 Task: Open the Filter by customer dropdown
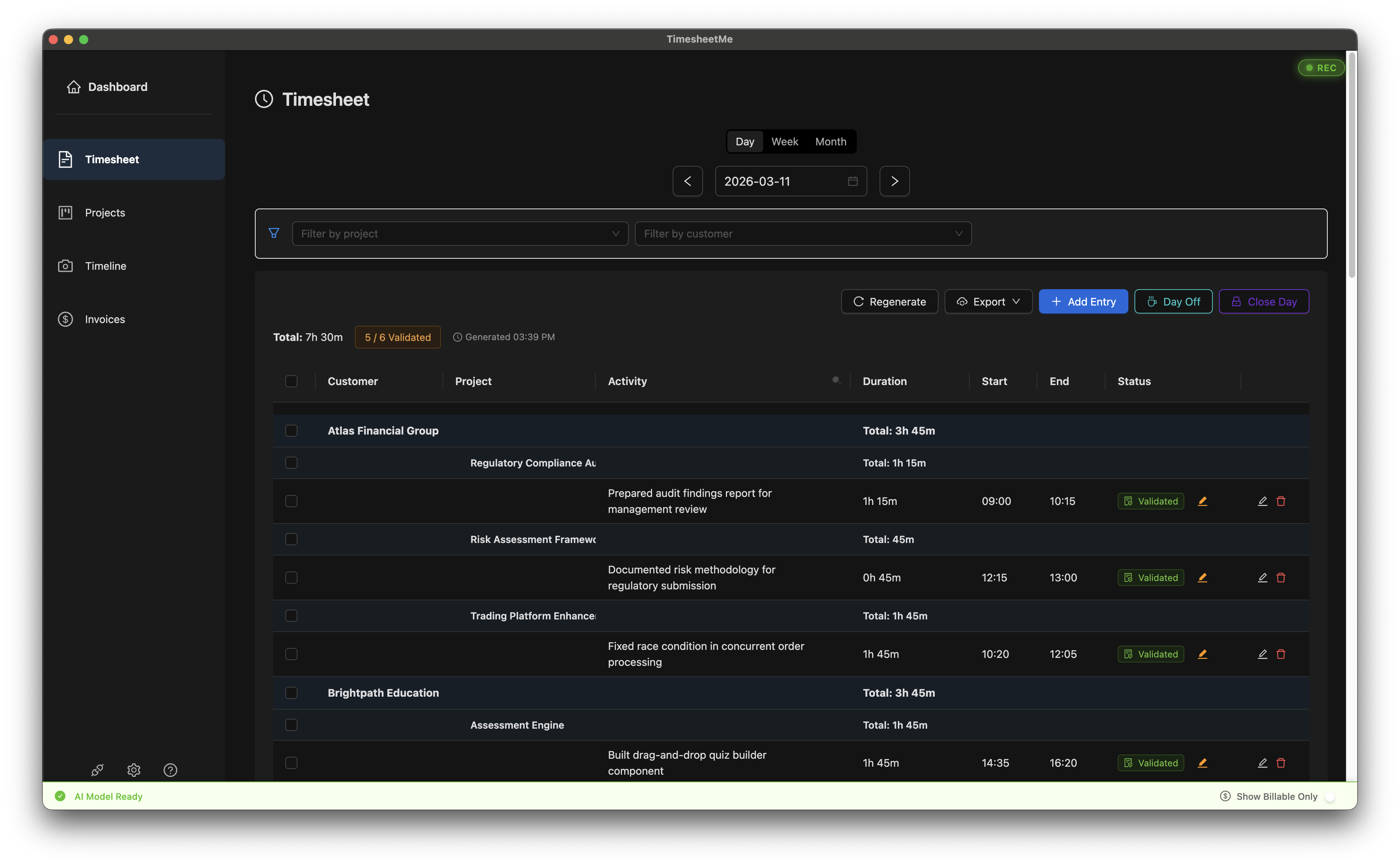click(x=802, y=233)
